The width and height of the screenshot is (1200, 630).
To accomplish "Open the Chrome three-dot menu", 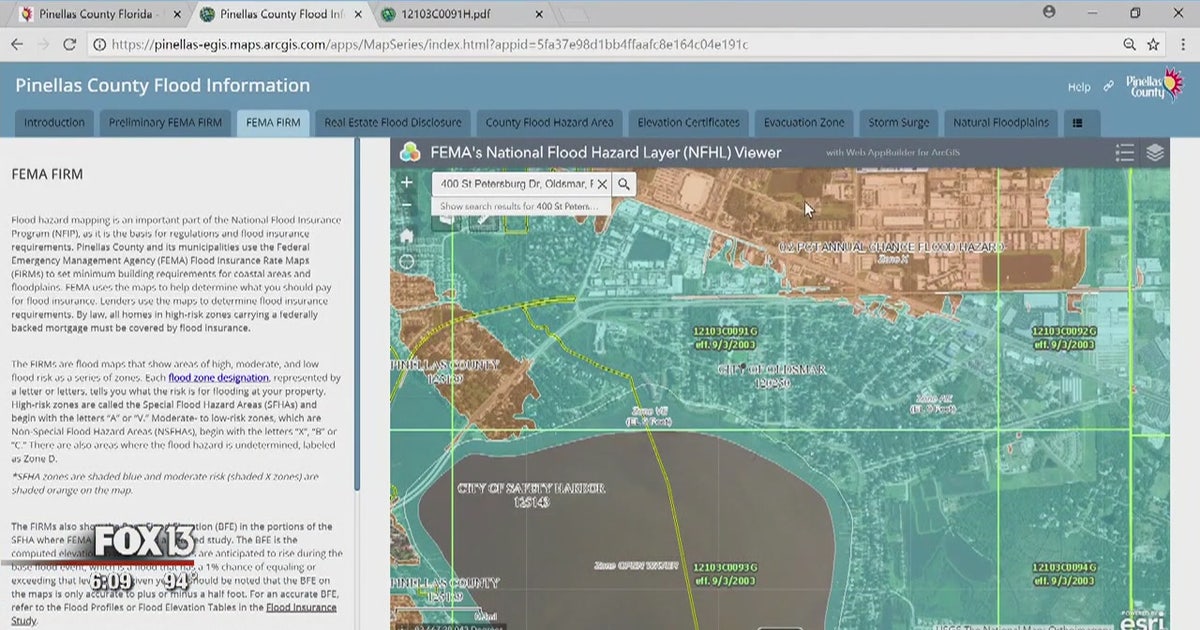I will click(x=1181, y=45).
